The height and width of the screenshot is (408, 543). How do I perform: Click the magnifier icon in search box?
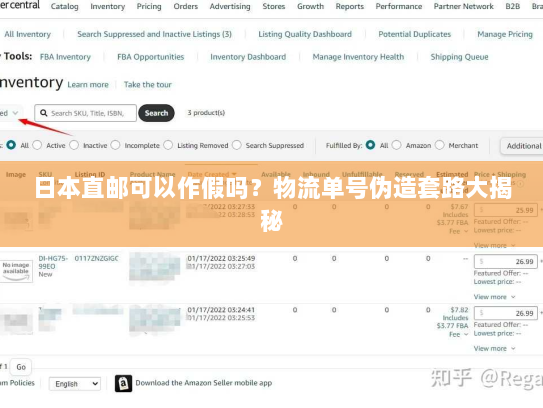pyautogui.click(x=44, y=113)
